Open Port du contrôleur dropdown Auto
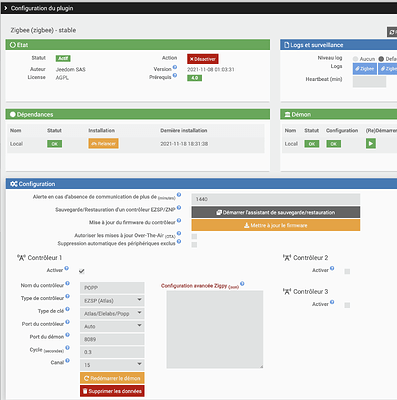 tap(112, 326)
